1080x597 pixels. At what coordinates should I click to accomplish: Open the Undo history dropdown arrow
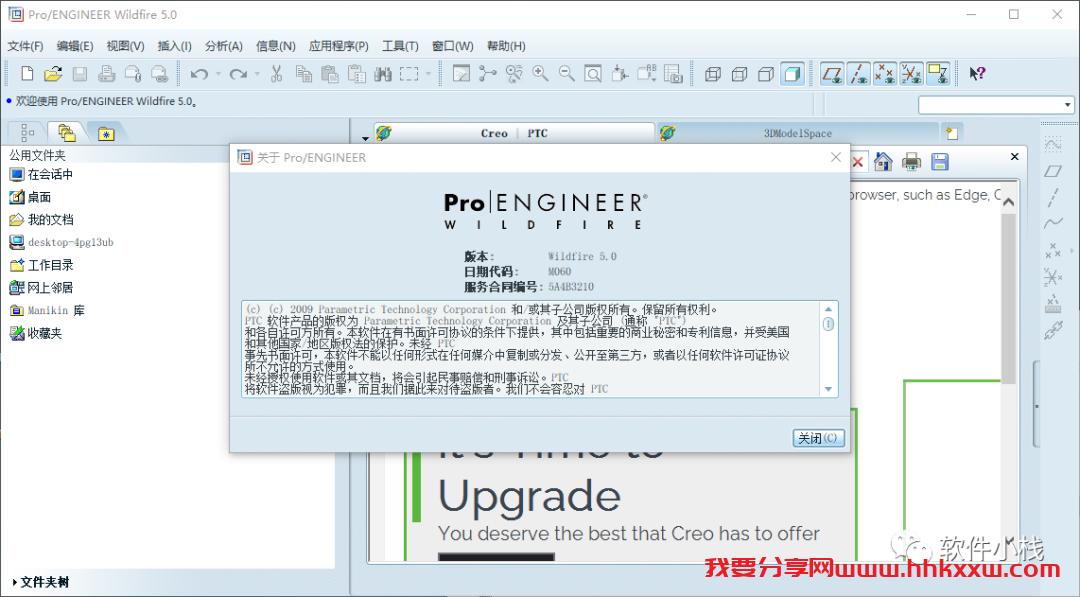tap(218, 74)
